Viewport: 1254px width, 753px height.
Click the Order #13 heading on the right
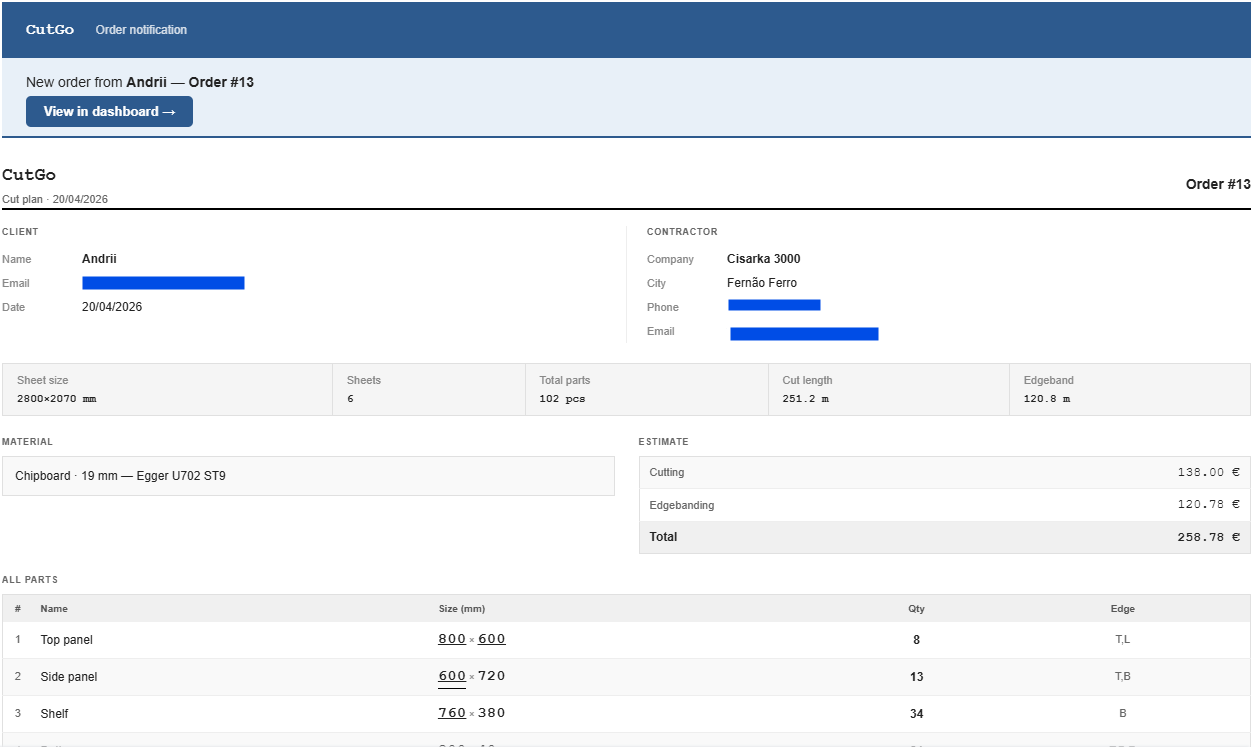coord(1218,184)
